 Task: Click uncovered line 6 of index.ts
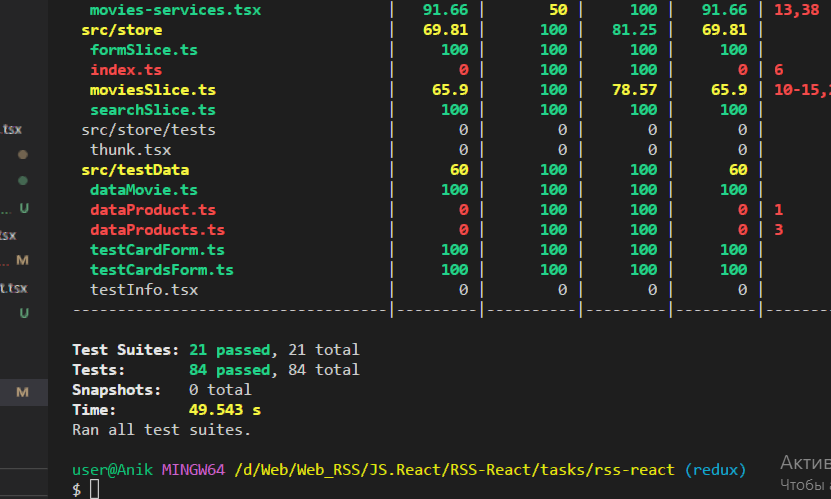pos(779,70)
